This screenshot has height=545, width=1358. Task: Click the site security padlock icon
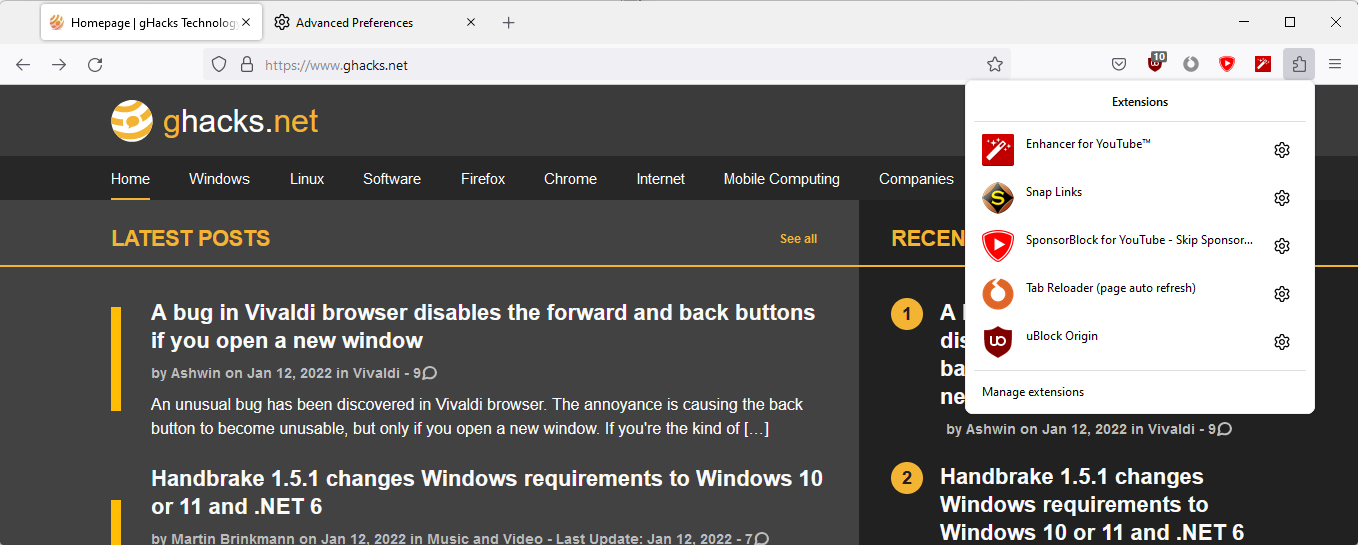click(247, 64)
